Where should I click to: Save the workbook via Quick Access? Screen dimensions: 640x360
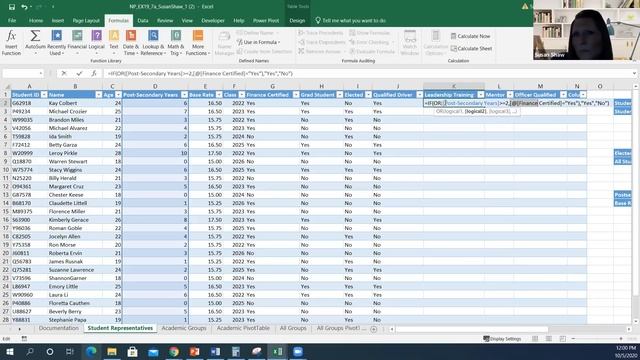[x=11, y=7]
